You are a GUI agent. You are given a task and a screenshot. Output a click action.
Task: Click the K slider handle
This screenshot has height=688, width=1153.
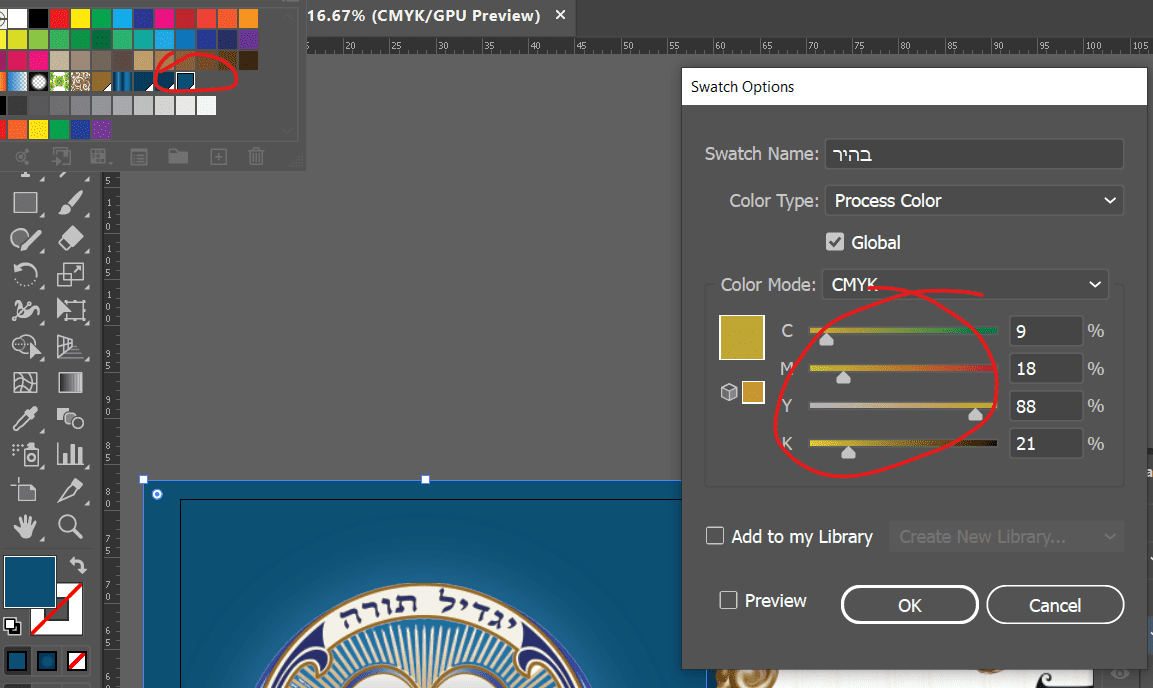point(849,452)
